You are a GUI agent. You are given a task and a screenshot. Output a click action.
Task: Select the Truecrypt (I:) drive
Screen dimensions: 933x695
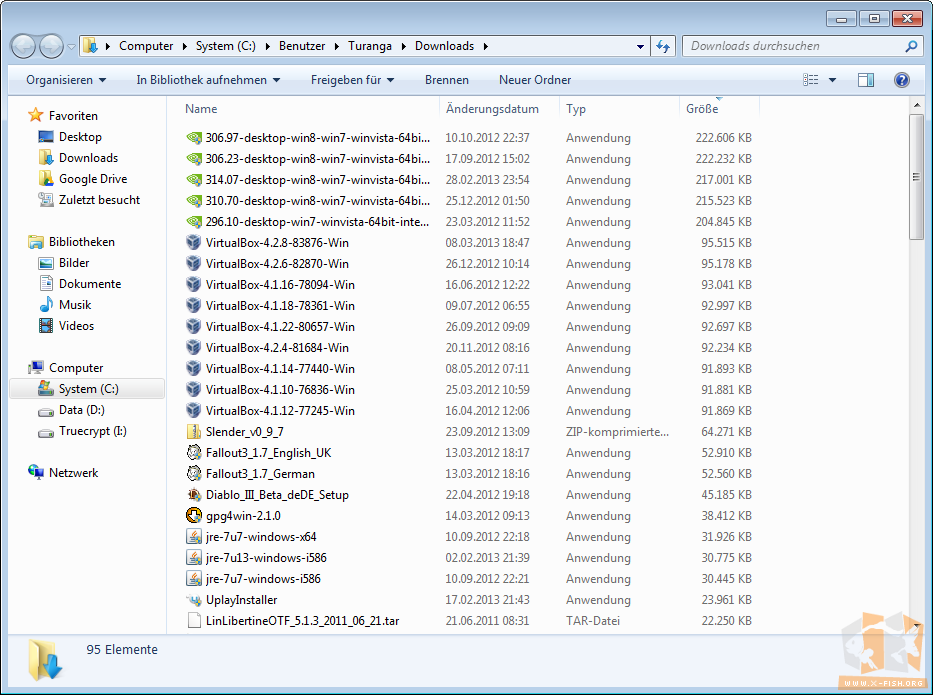tap(92, 431)
